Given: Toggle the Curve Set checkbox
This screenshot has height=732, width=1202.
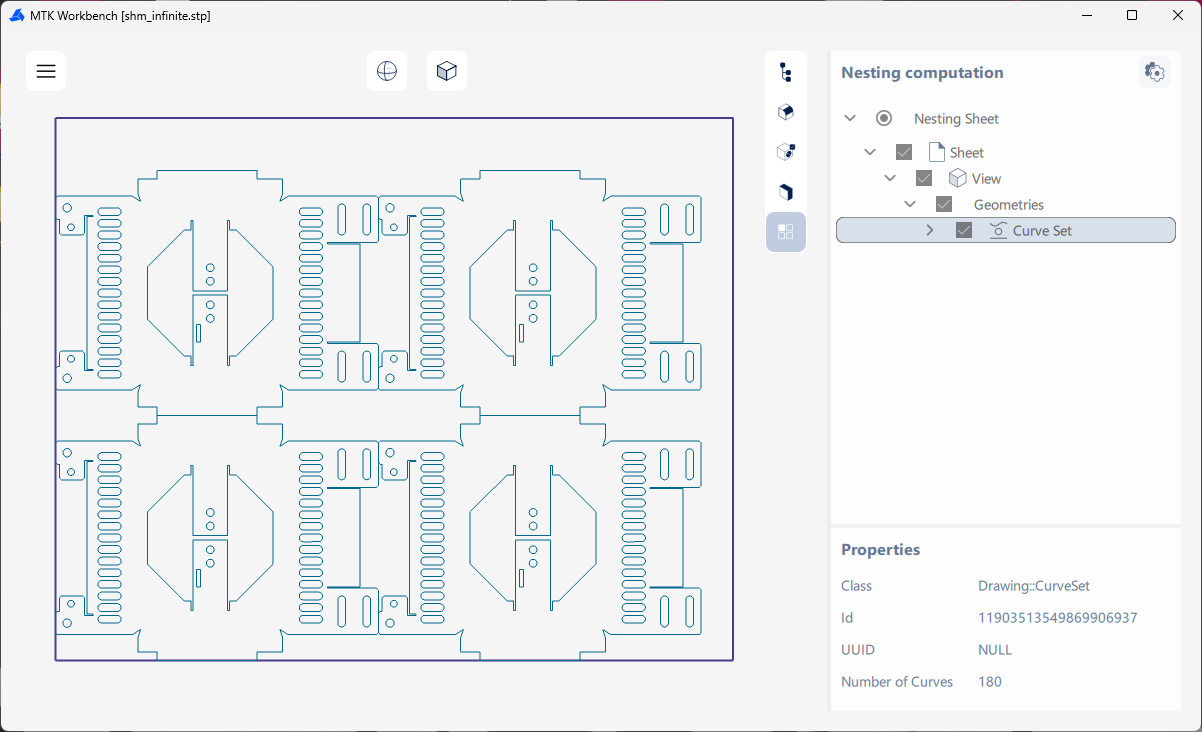Looking at the screenshot, I should [964, 230].
